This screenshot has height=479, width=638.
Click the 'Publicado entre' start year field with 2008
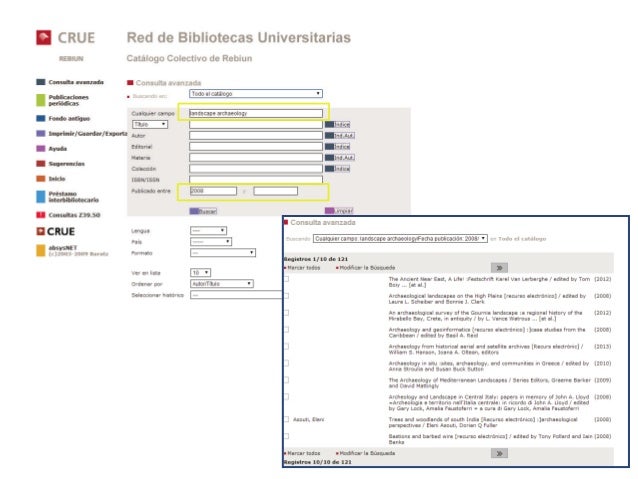[213, 191]
